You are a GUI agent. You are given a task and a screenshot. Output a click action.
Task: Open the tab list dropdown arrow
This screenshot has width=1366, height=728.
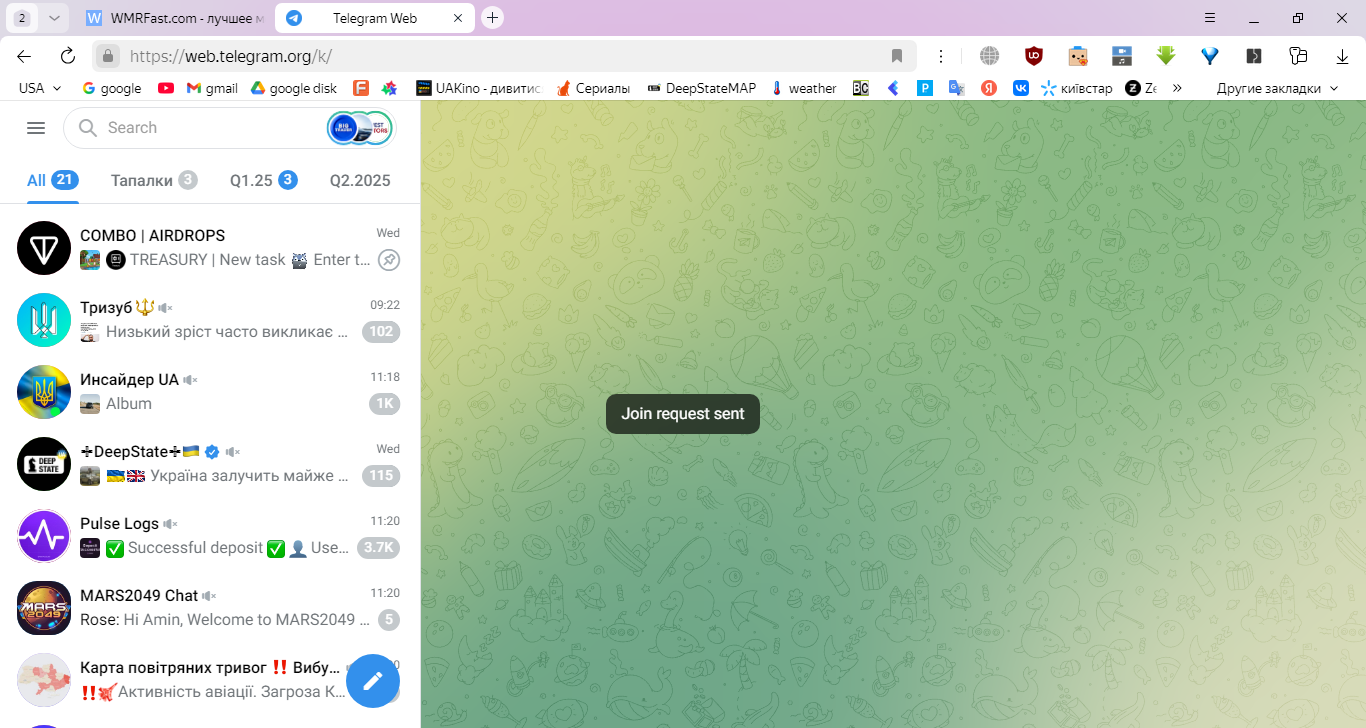pos(54,18)
